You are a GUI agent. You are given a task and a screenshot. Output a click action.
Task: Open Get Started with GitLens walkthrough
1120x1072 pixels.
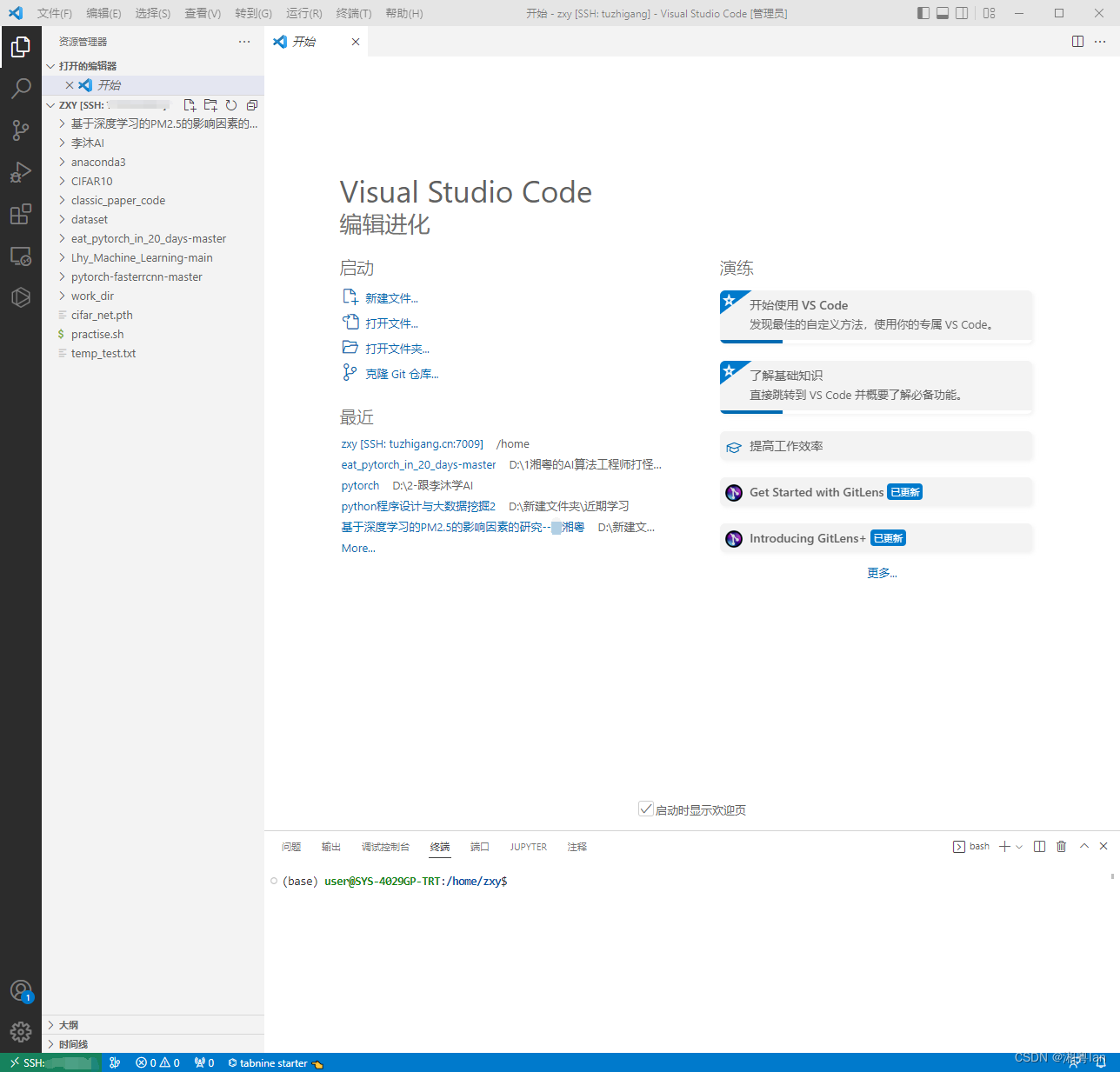tap(877, 492)
